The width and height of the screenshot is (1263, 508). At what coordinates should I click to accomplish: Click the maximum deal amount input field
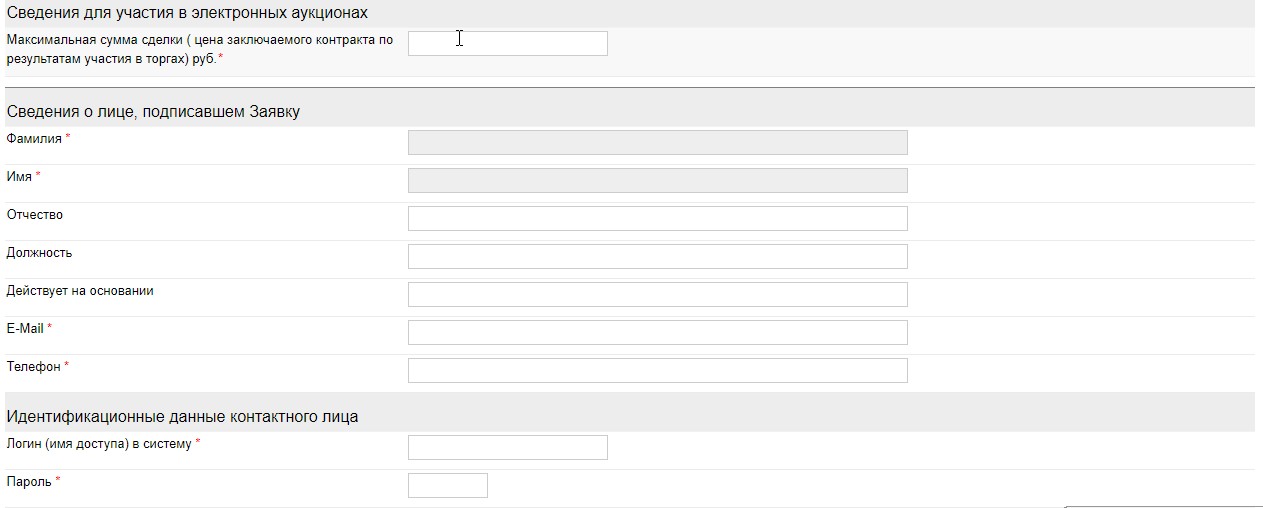click(x=507, y=43)
